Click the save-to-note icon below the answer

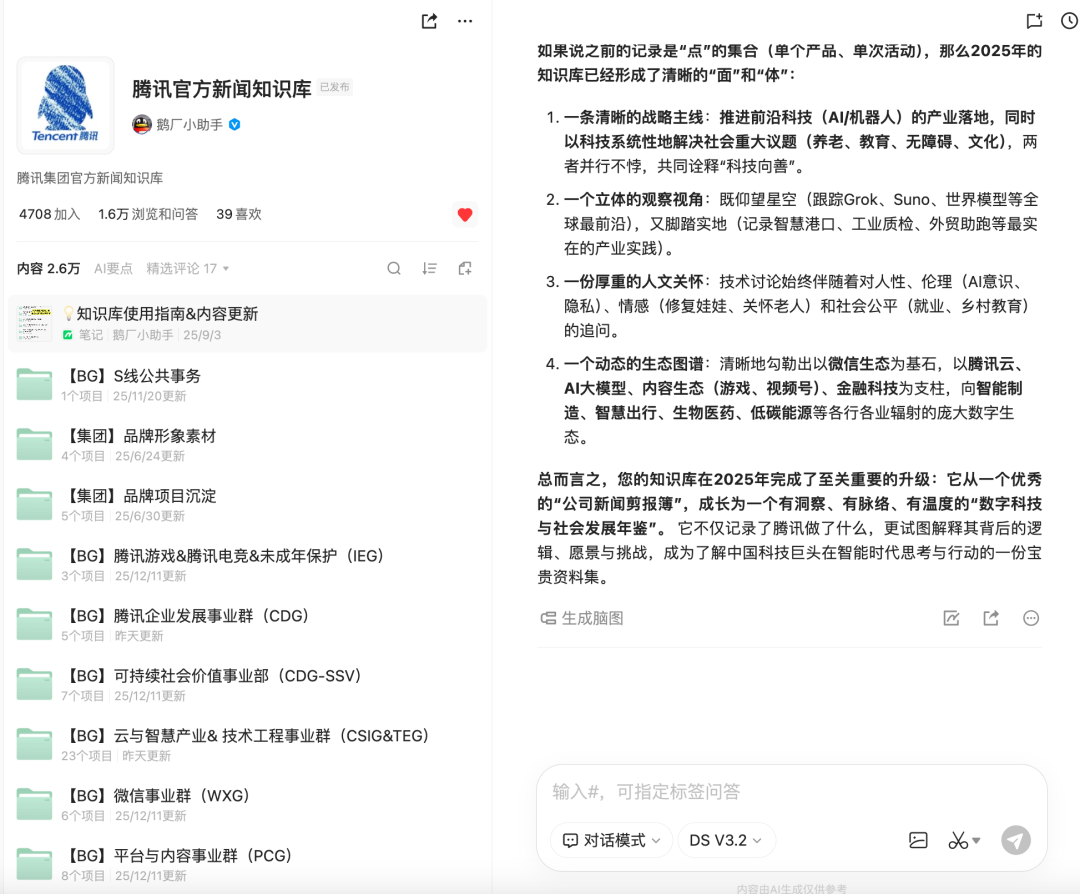(951, 618)
